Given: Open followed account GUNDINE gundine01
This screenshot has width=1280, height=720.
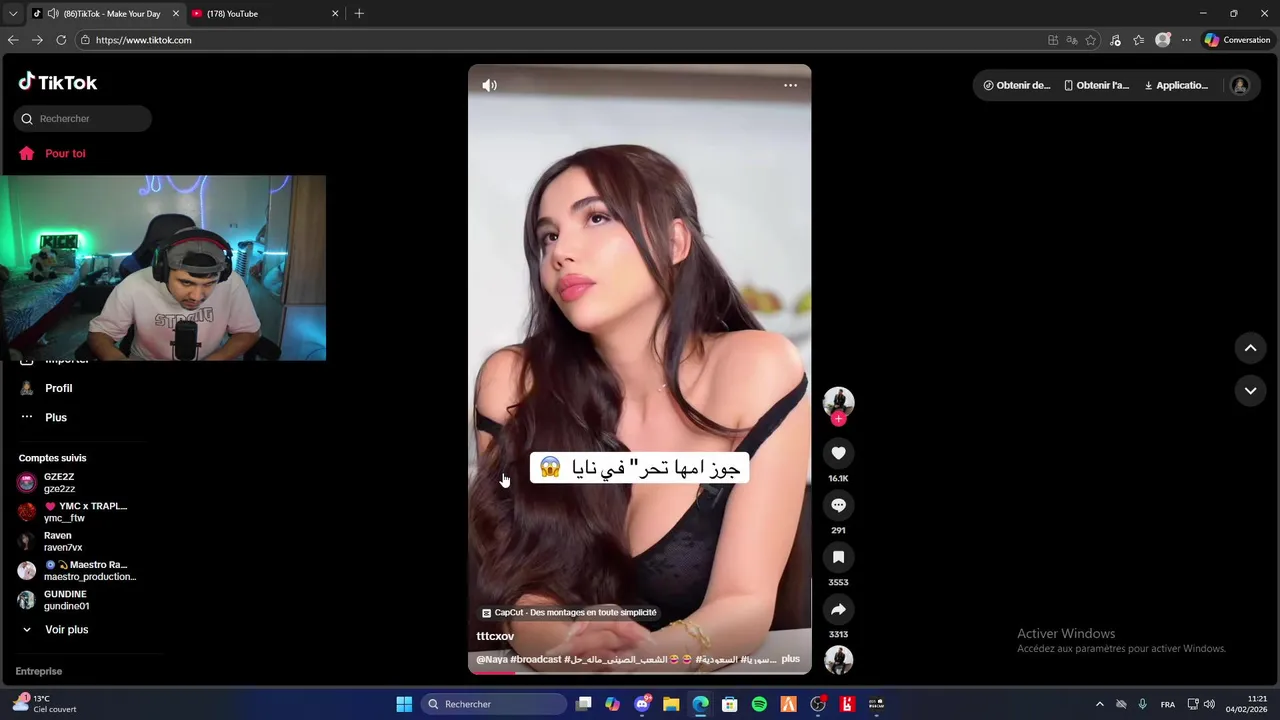Looking at the screenshot, I should click(x=54, y=600).
